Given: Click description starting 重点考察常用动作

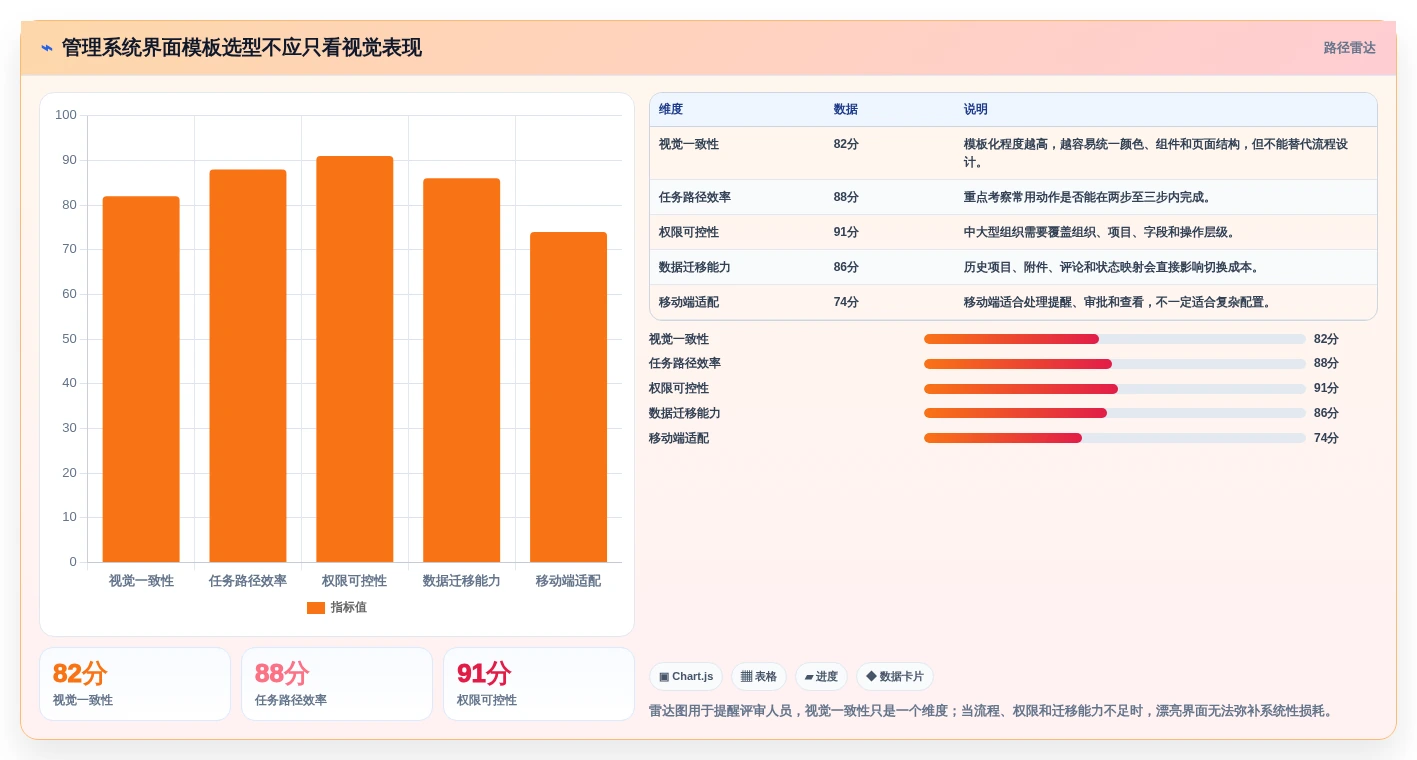Looking at the screenshot, I should coord(1088,197).
